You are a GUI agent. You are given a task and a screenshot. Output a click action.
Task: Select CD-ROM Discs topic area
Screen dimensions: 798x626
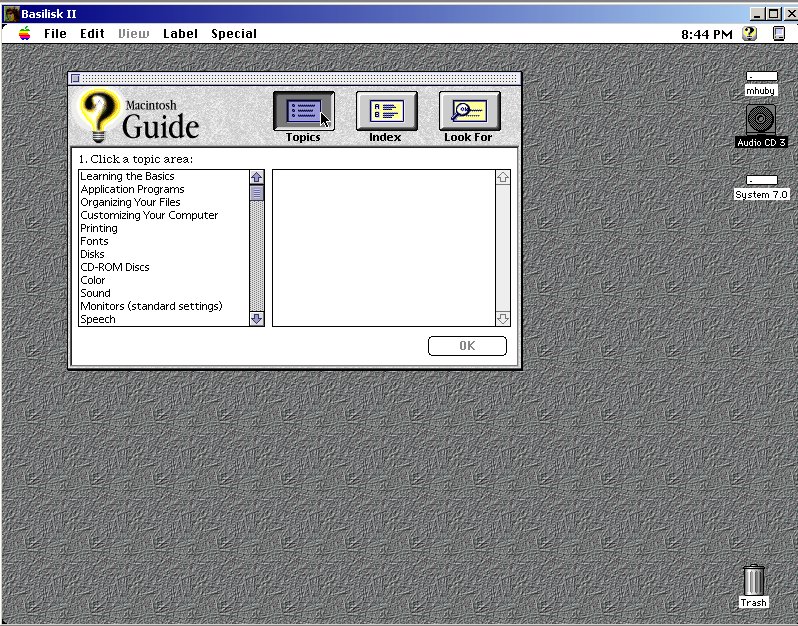click(x=115, y=267)
